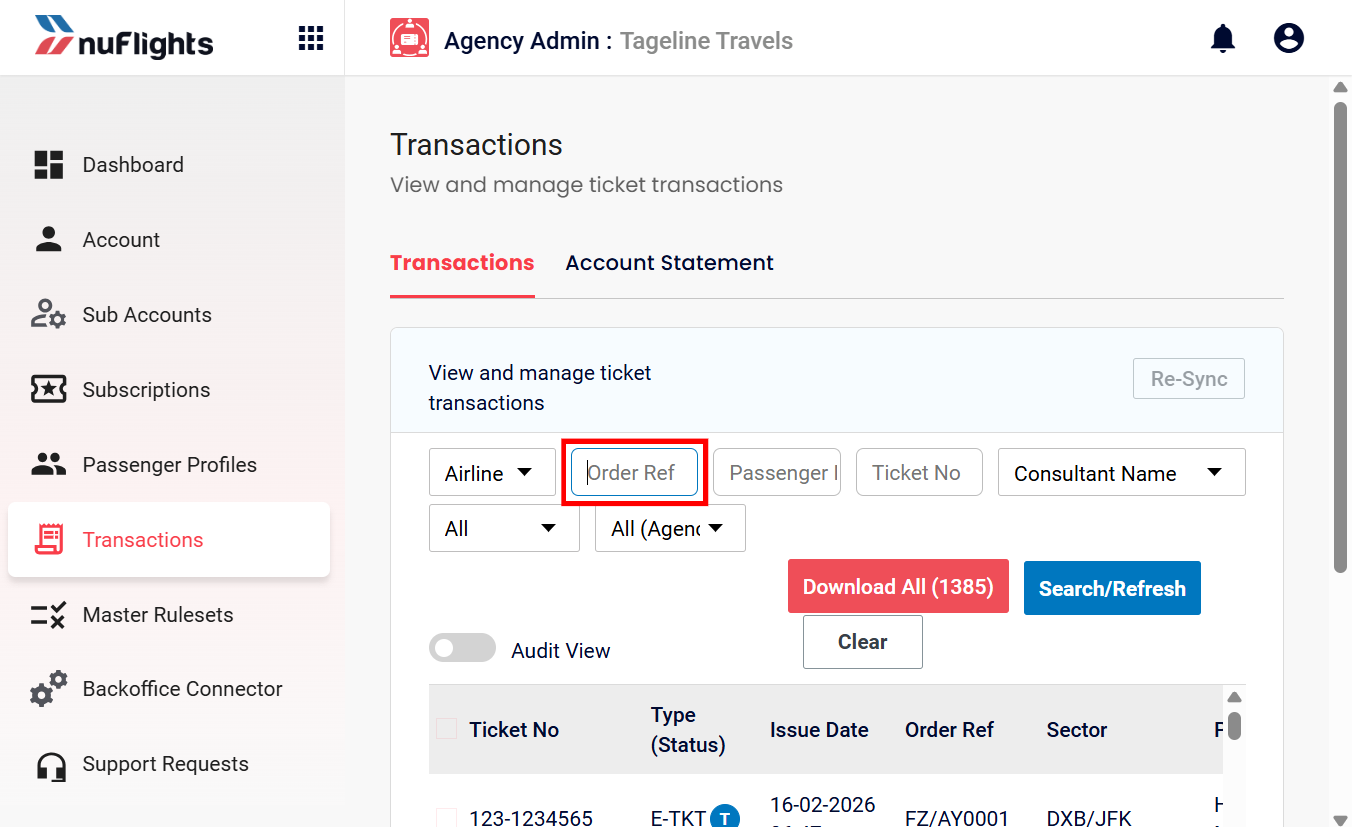This screenshot has width=1352, height=827.
Task: Expand the Airline dropdown
Action: [492, 472]
